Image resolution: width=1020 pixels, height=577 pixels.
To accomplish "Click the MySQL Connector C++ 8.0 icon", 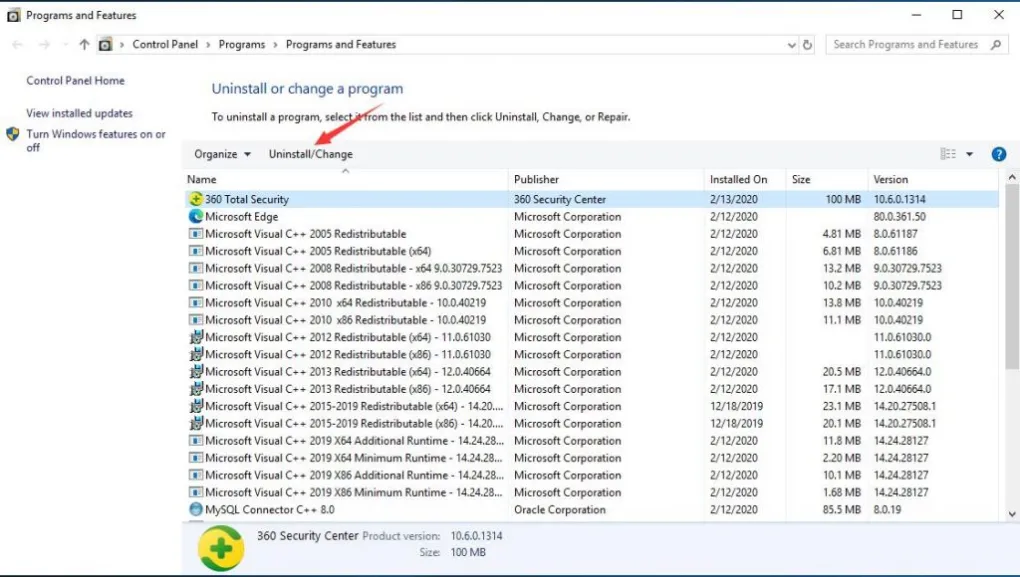I will point(196,509).
